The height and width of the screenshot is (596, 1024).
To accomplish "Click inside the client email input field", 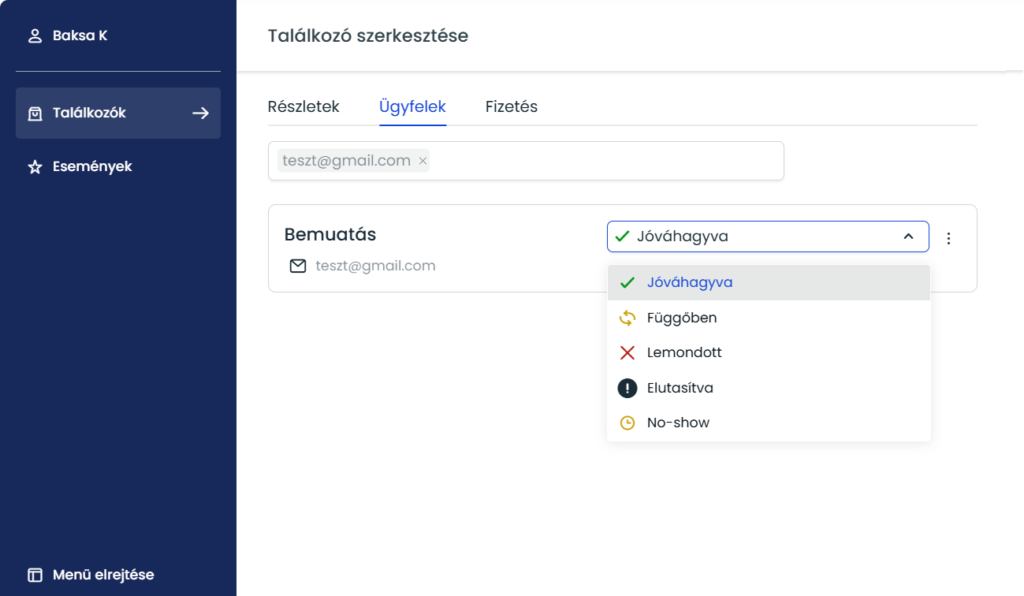I will [x=600, y=161].
